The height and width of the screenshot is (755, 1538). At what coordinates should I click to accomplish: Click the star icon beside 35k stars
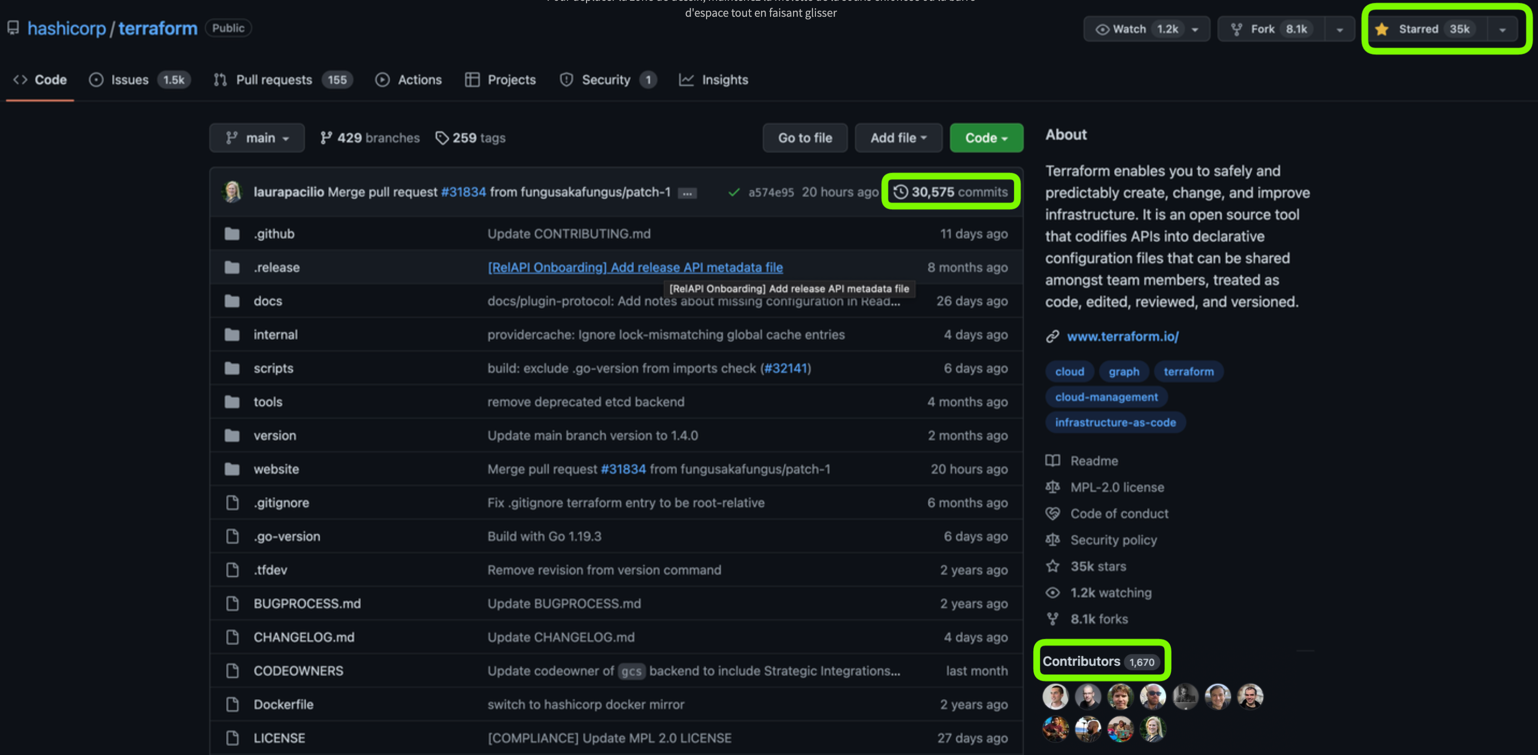(1052, 566)
